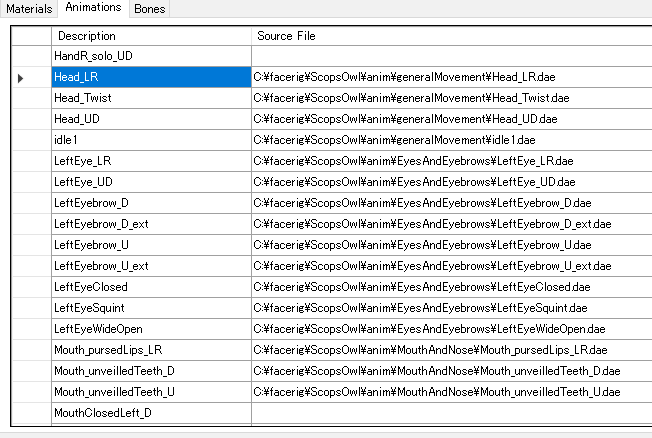
Task: Open the Animations tab
Action: (x=92, y=8)
